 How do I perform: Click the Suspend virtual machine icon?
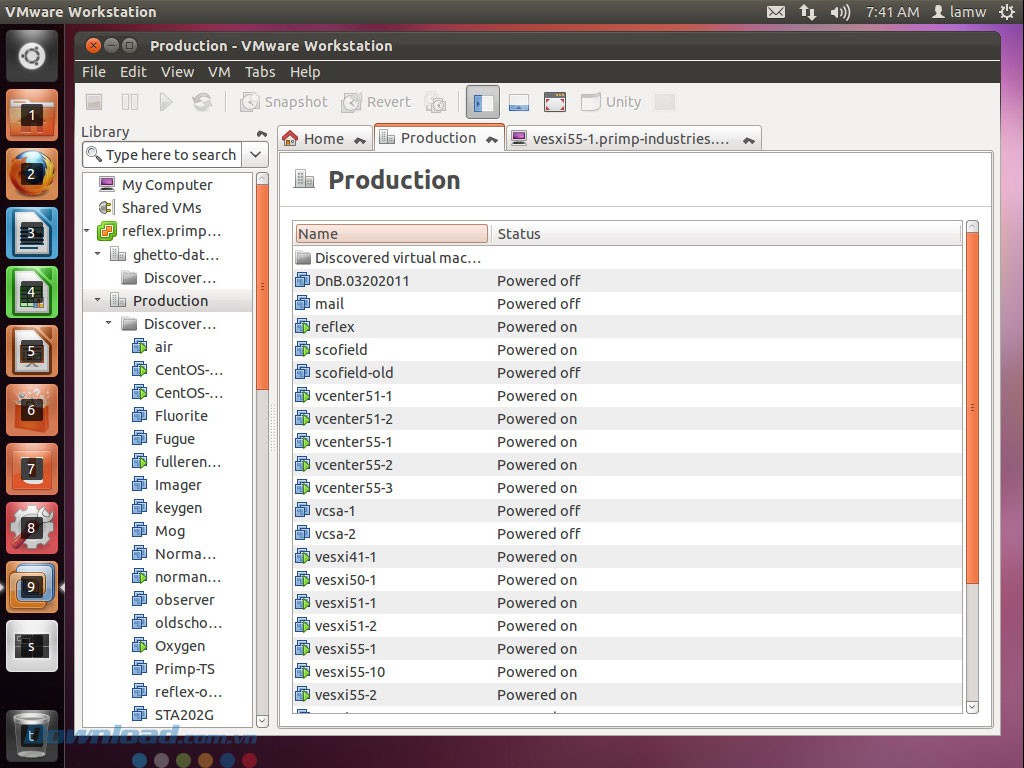130,102
